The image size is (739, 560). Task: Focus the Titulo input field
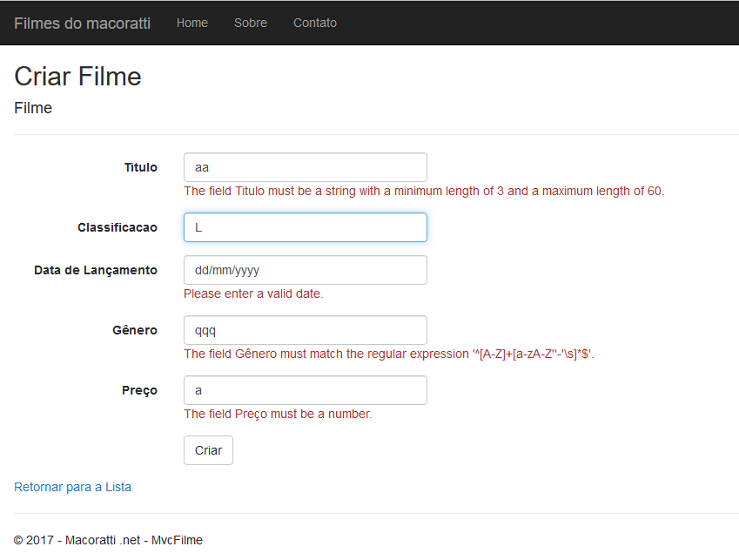305,167
